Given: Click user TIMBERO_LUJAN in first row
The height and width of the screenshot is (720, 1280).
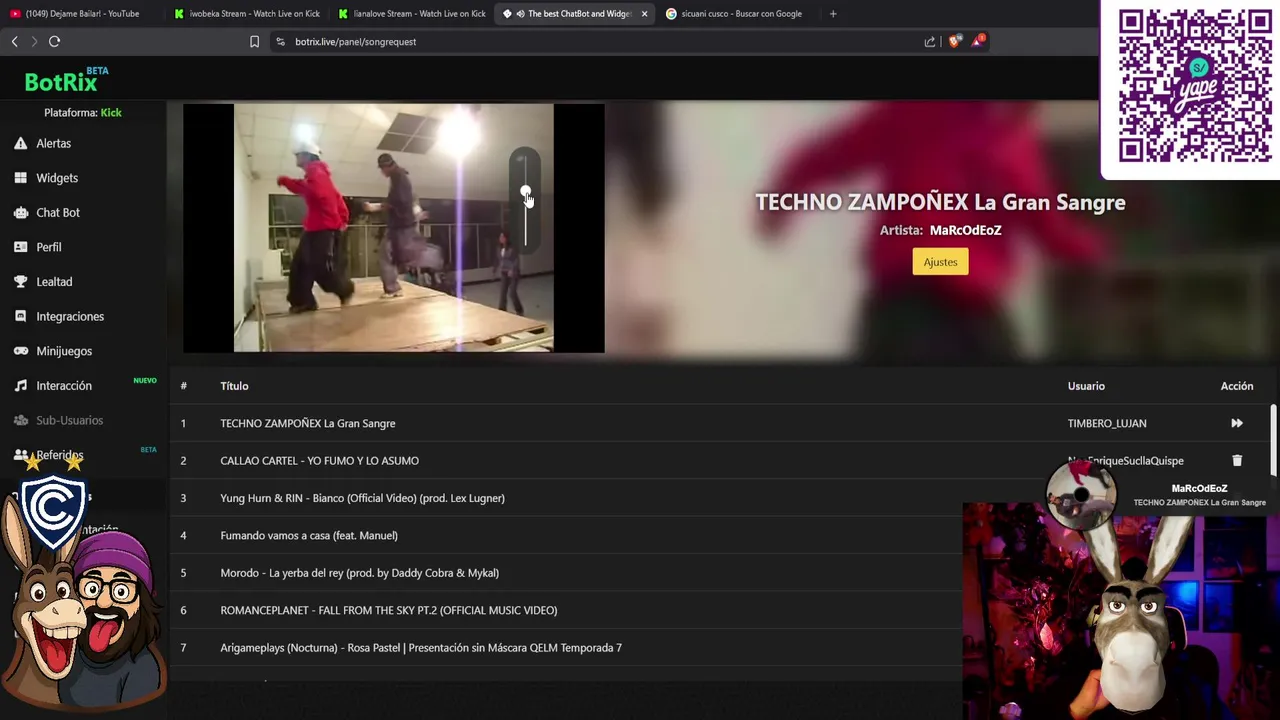Looking at the screenshot, I should (1107, 423).
